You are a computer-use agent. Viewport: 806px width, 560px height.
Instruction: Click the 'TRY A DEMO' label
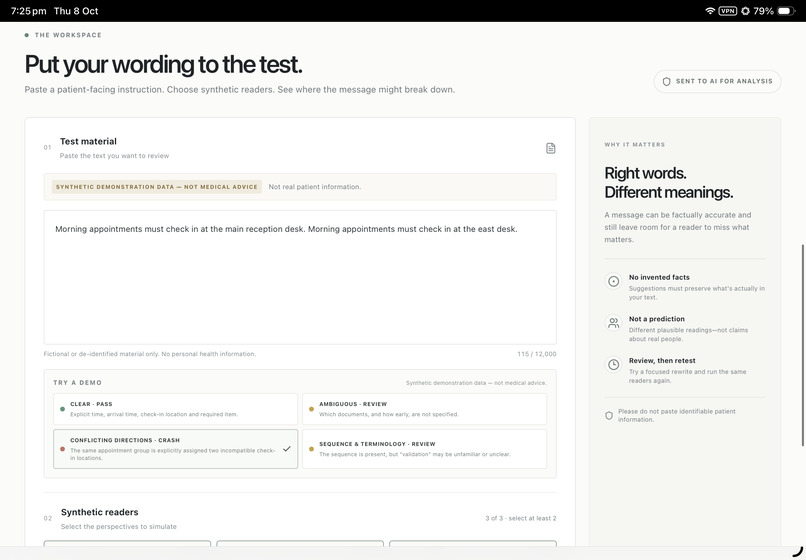pos(78,383)
